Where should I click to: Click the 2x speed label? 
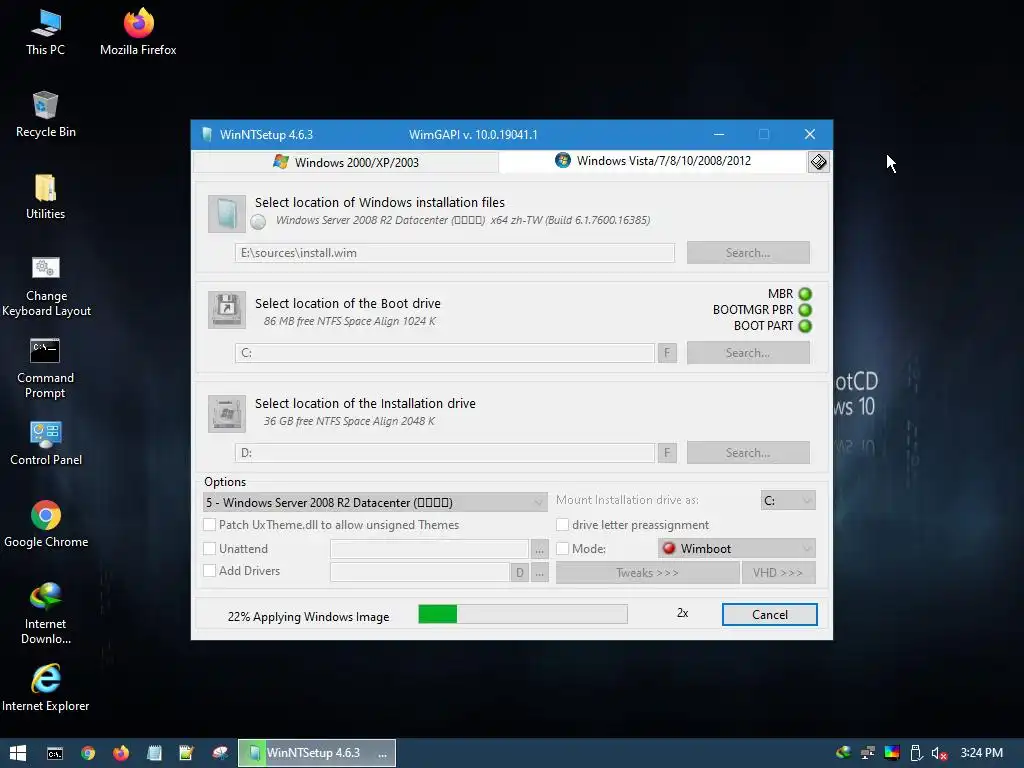[x=682, y=613]
